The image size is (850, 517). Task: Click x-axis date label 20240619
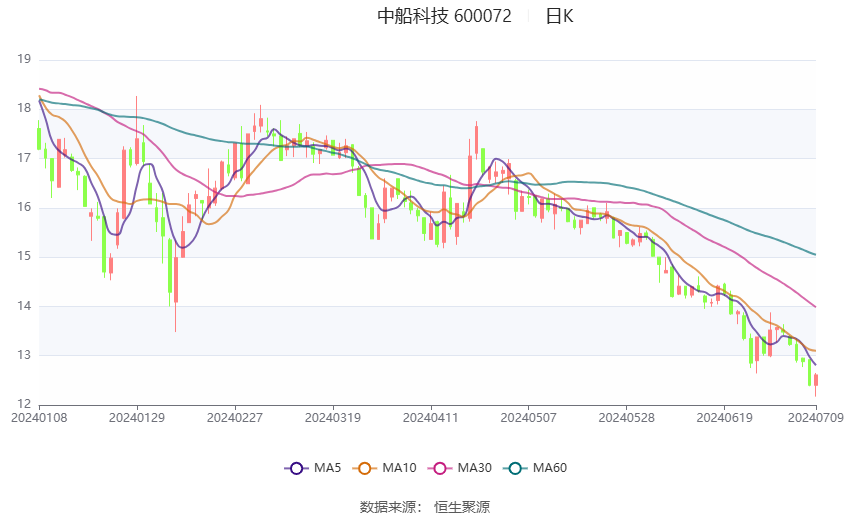point(724,418)
